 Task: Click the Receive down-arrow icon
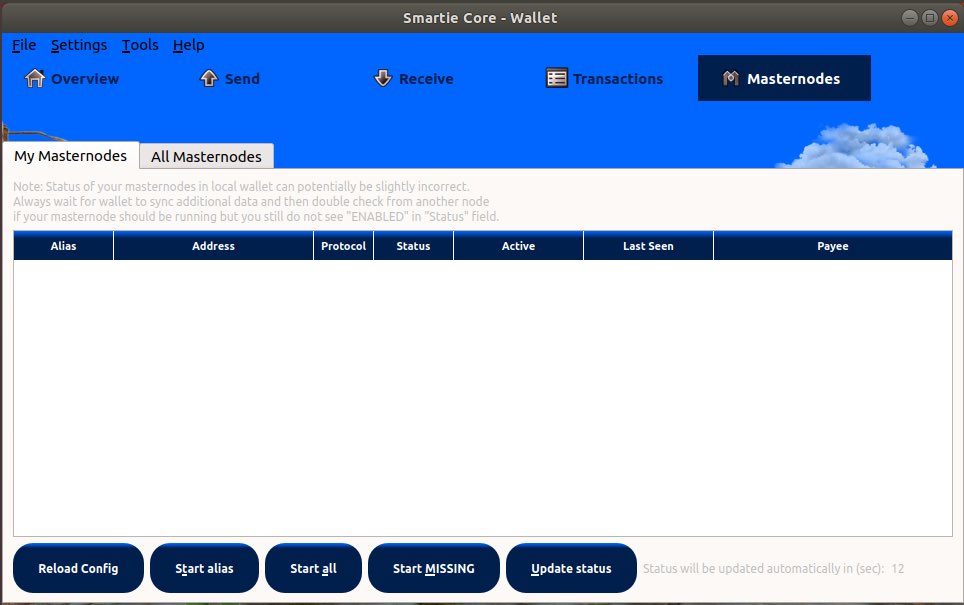point(383,78)
